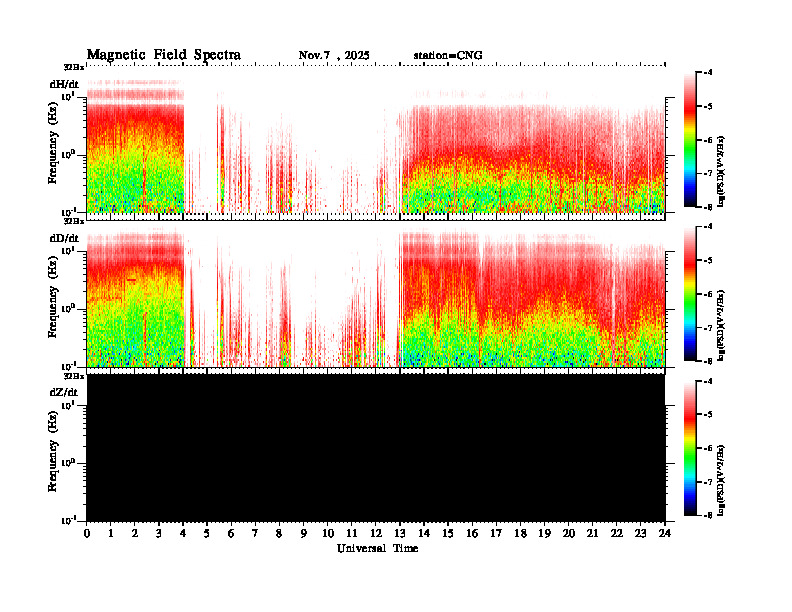This screenshot has width=792, height=612.
Task: Click the hour '1' tick label on time axis
Action: point(111,534)
